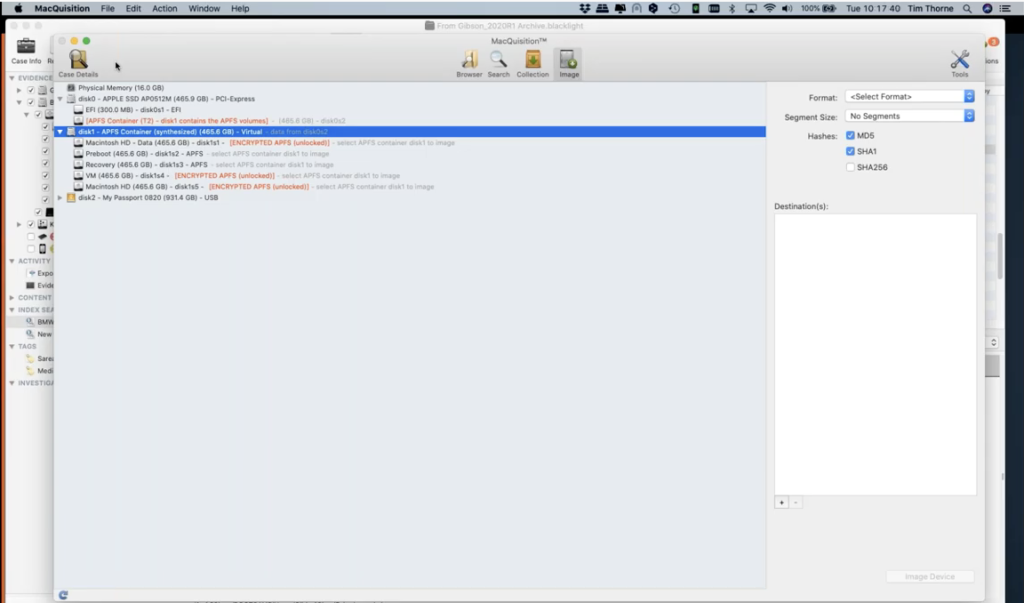Open the Tools wrench-and-screwdriver icon
This screenshot has height=603, width=1024.
(959, 63)
